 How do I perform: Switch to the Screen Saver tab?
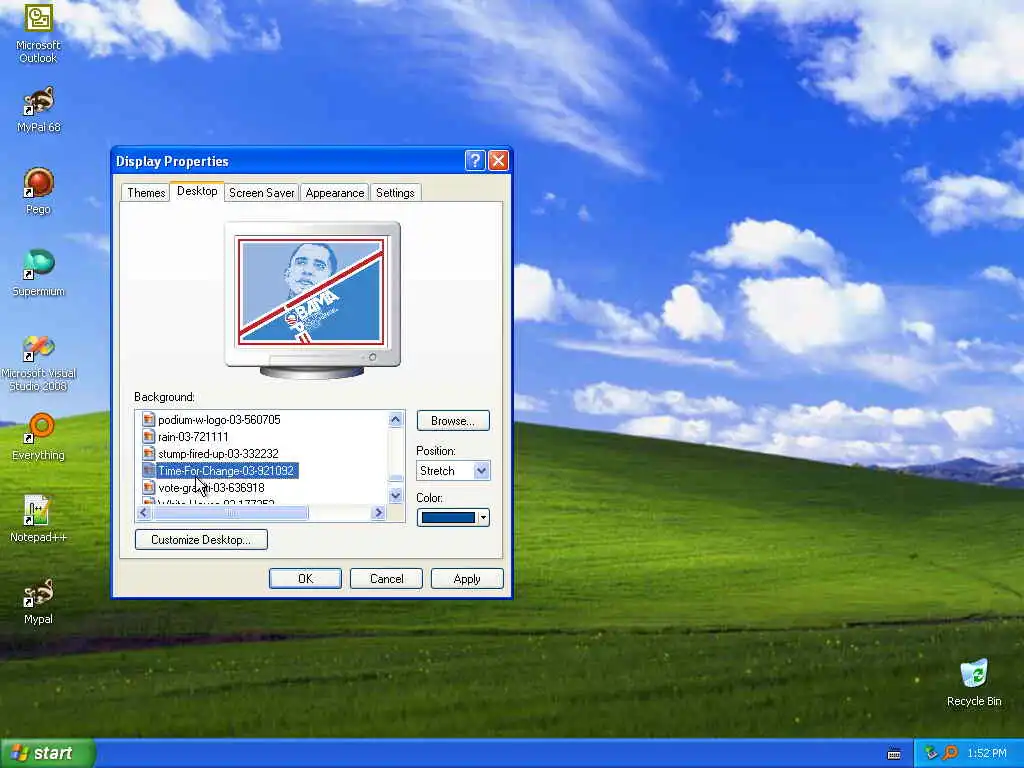(x=261, y=193)
